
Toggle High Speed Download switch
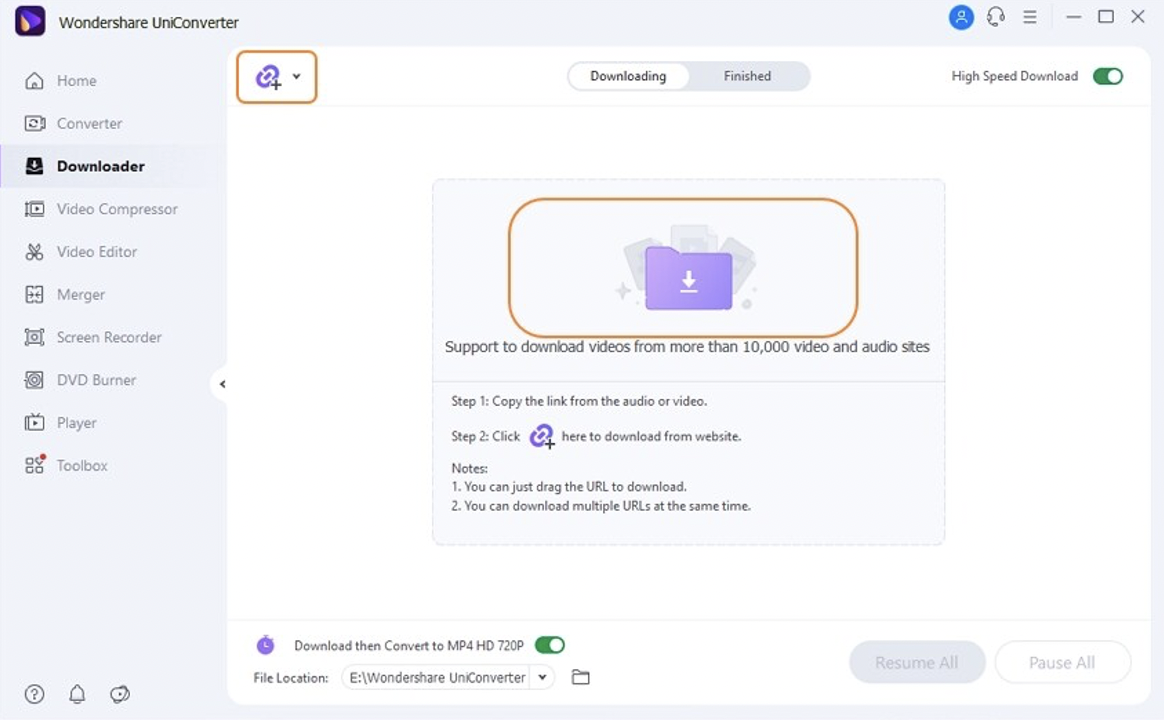click(x=1108, y=76)
